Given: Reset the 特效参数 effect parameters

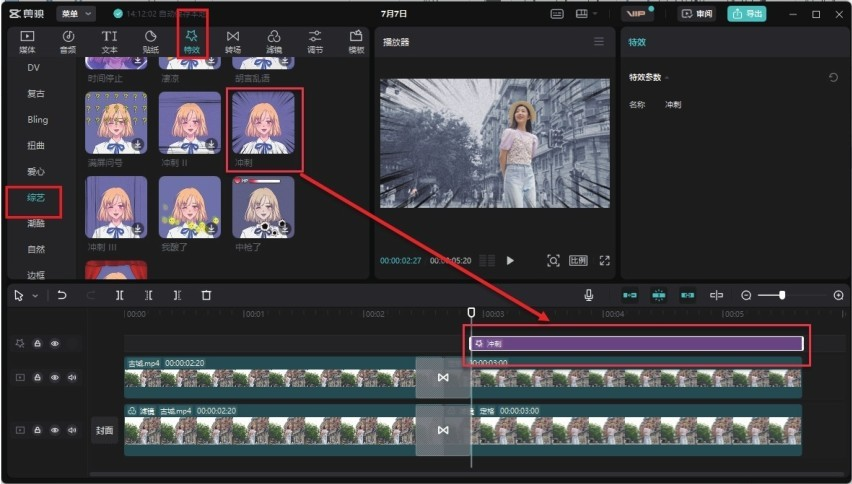Looking at the screenshot, I should pos(833,77).
